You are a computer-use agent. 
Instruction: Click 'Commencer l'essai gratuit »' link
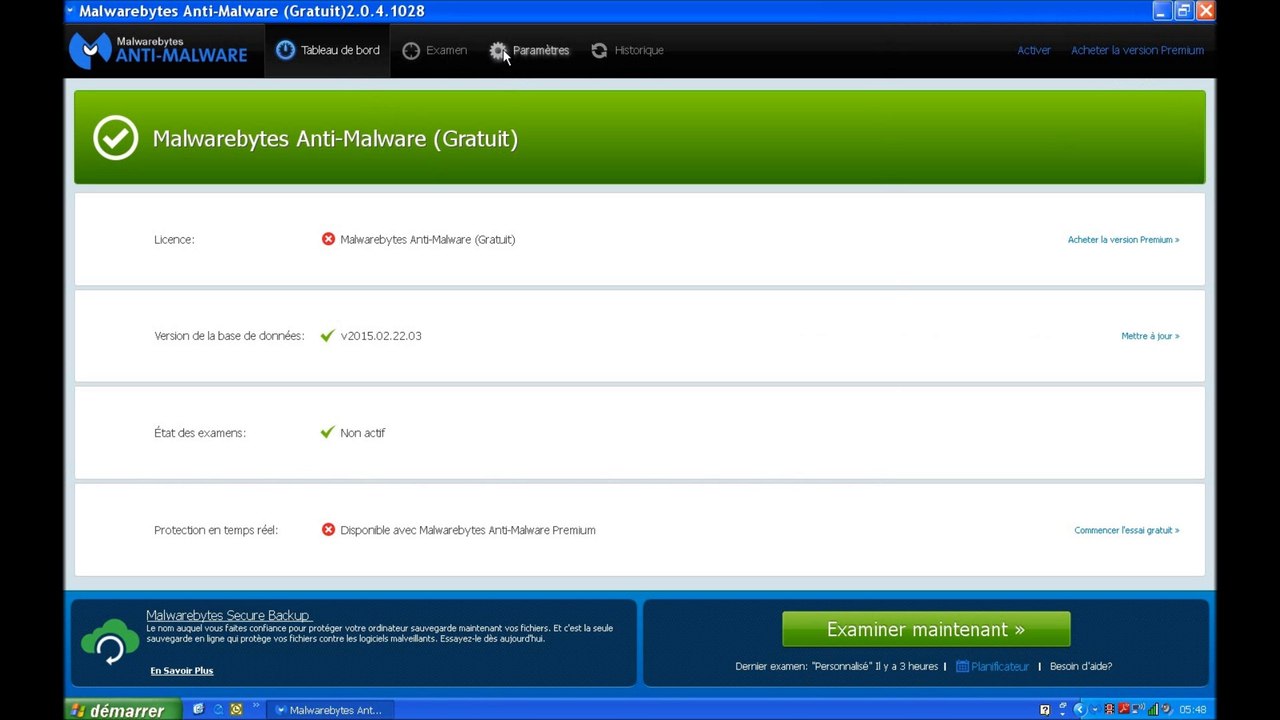1127,530
